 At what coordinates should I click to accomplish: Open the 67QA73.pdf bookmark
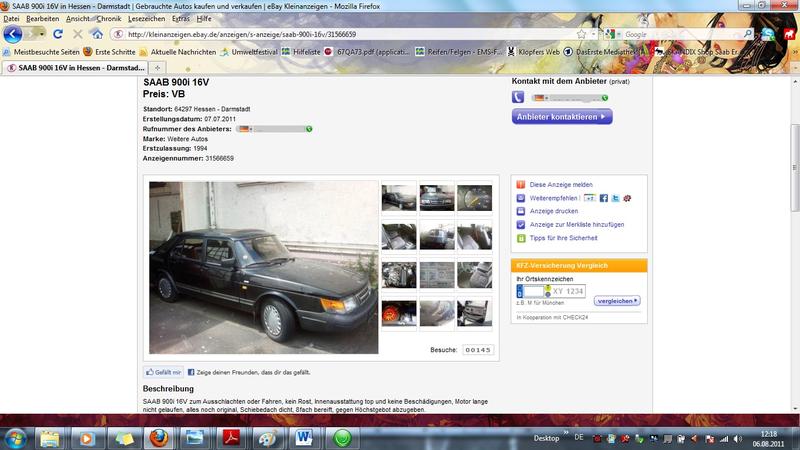(367, 52)
